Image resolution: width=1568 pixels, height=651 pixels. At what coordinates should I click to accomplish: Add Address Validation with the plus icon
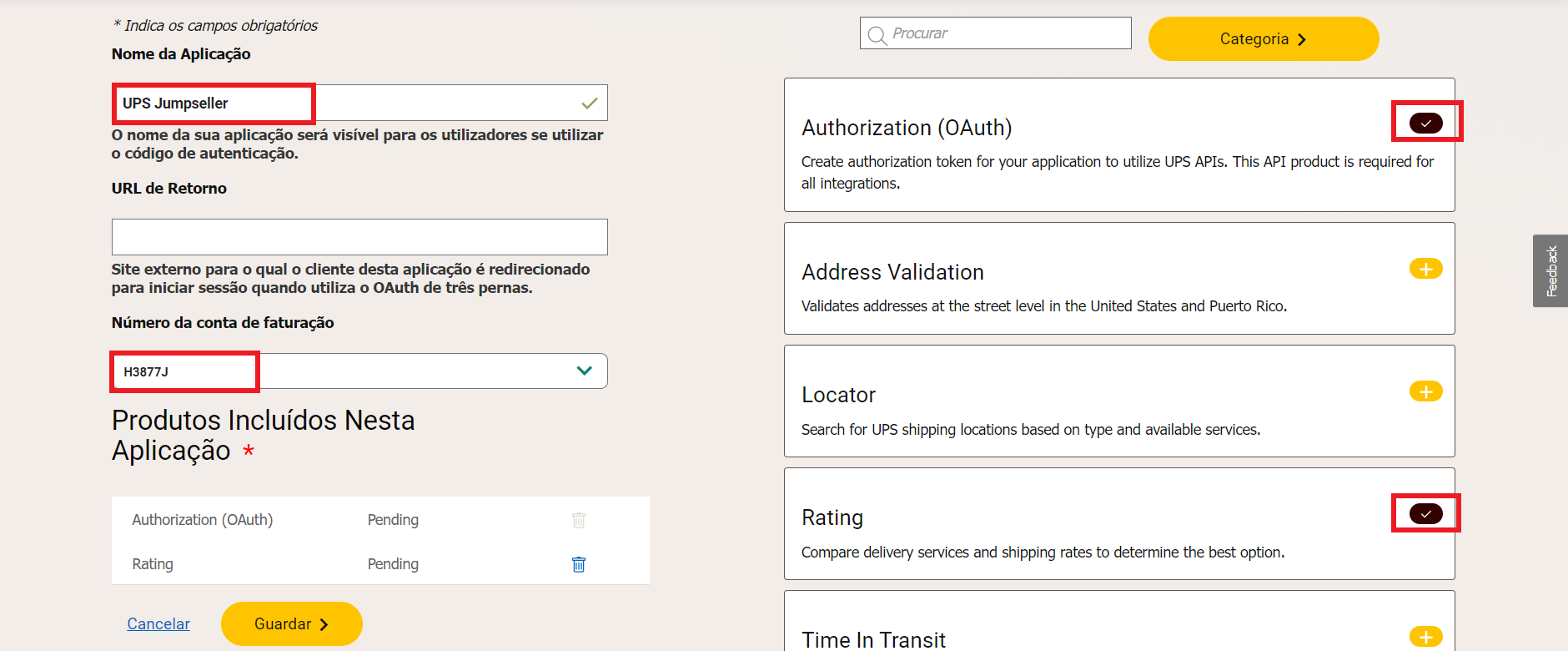coord(1425,269)
